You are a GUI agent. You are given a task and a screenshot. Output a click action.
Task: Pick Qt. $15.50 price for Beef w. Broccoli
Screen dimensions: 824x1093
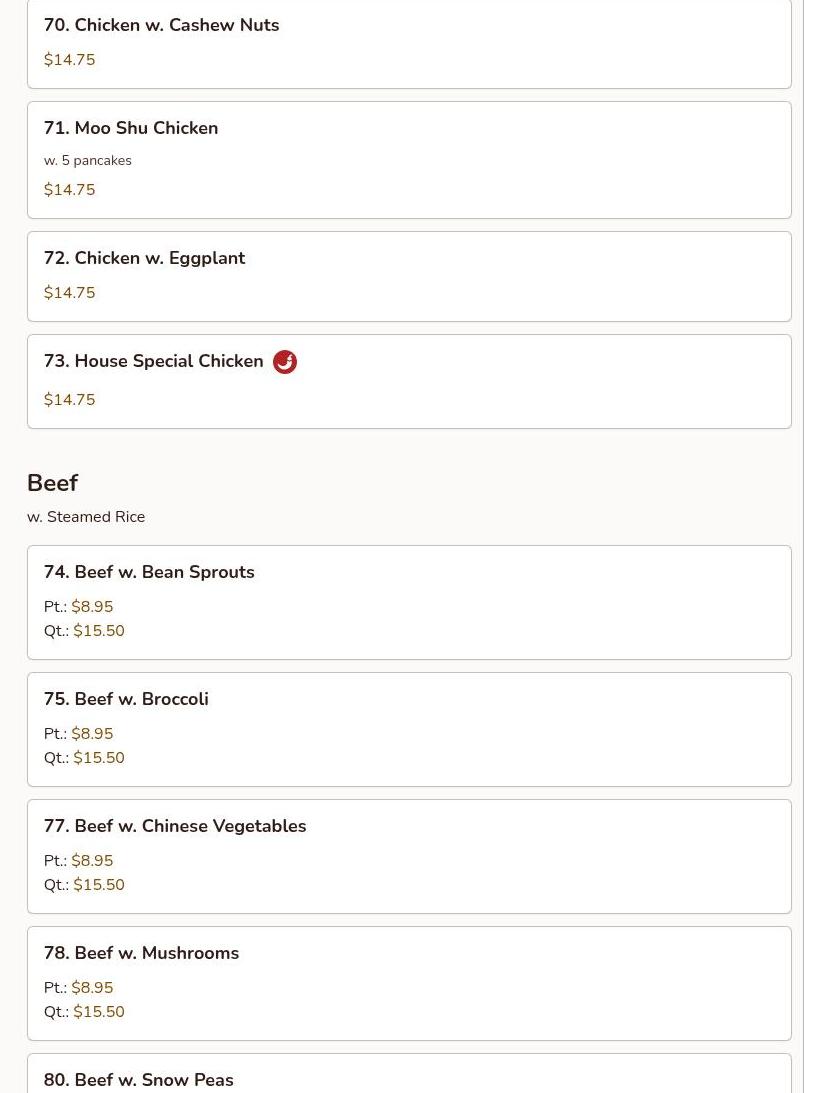(84, 758)
